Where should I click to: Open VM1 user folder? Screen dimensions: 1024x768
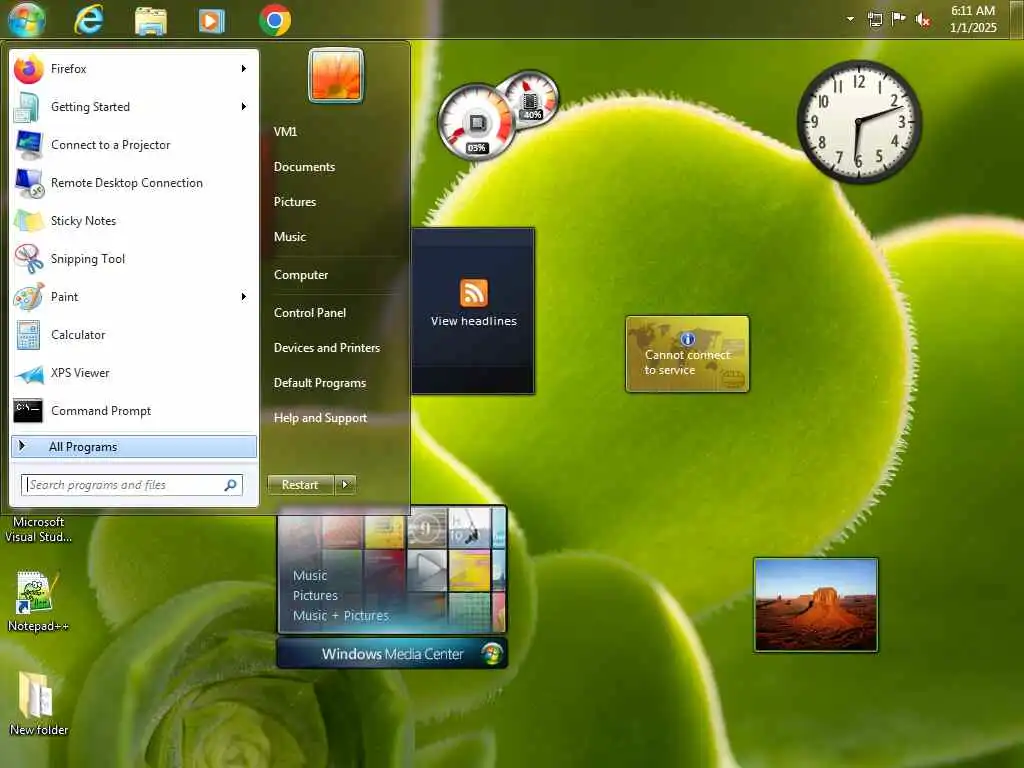click(285, 132)
